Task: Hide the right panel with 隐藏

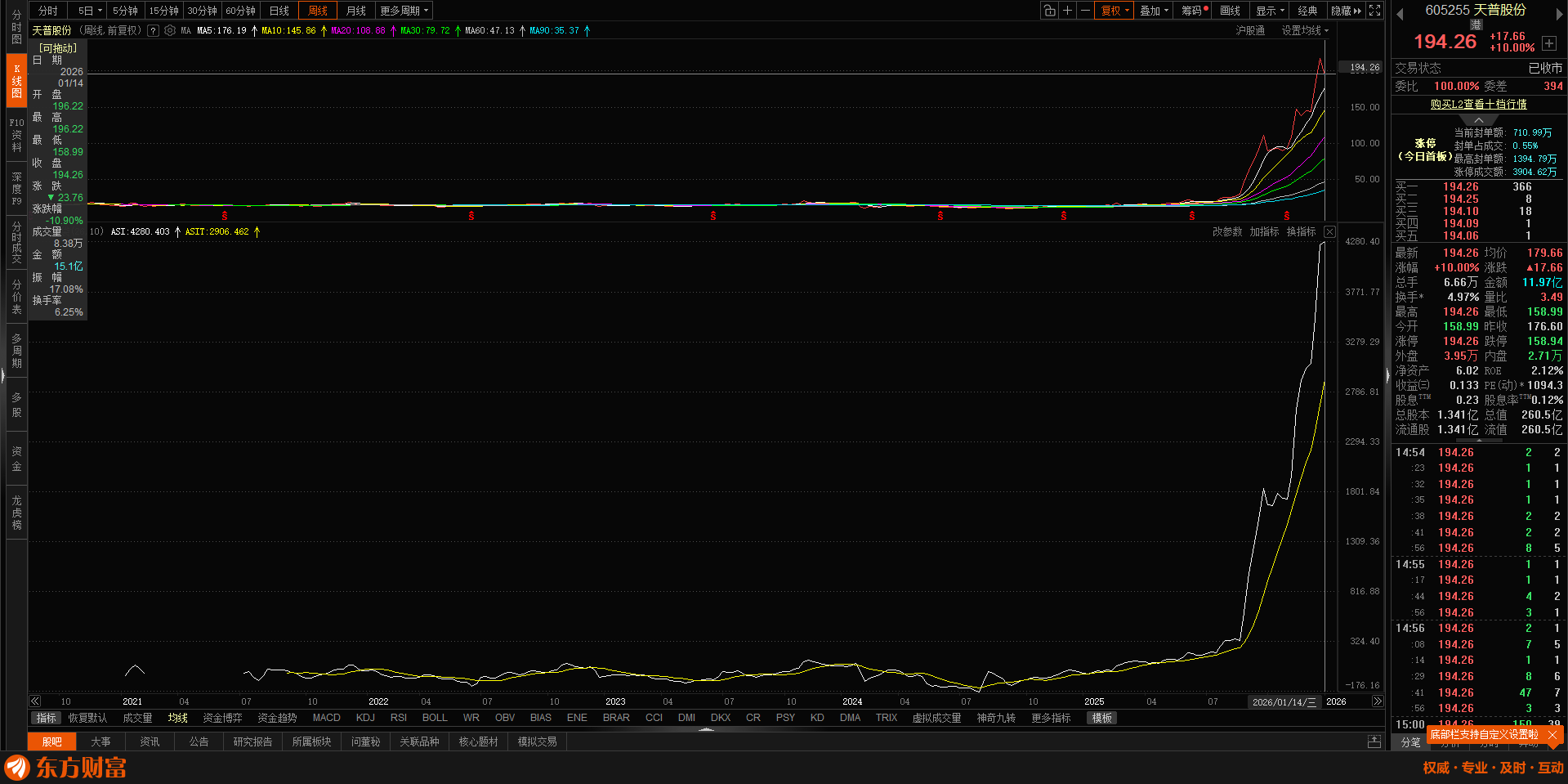Action: pos(1346,11)
